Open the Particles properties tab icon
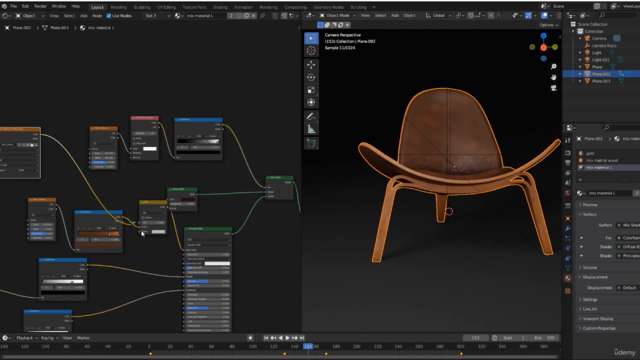 click(x=568, y=238)
